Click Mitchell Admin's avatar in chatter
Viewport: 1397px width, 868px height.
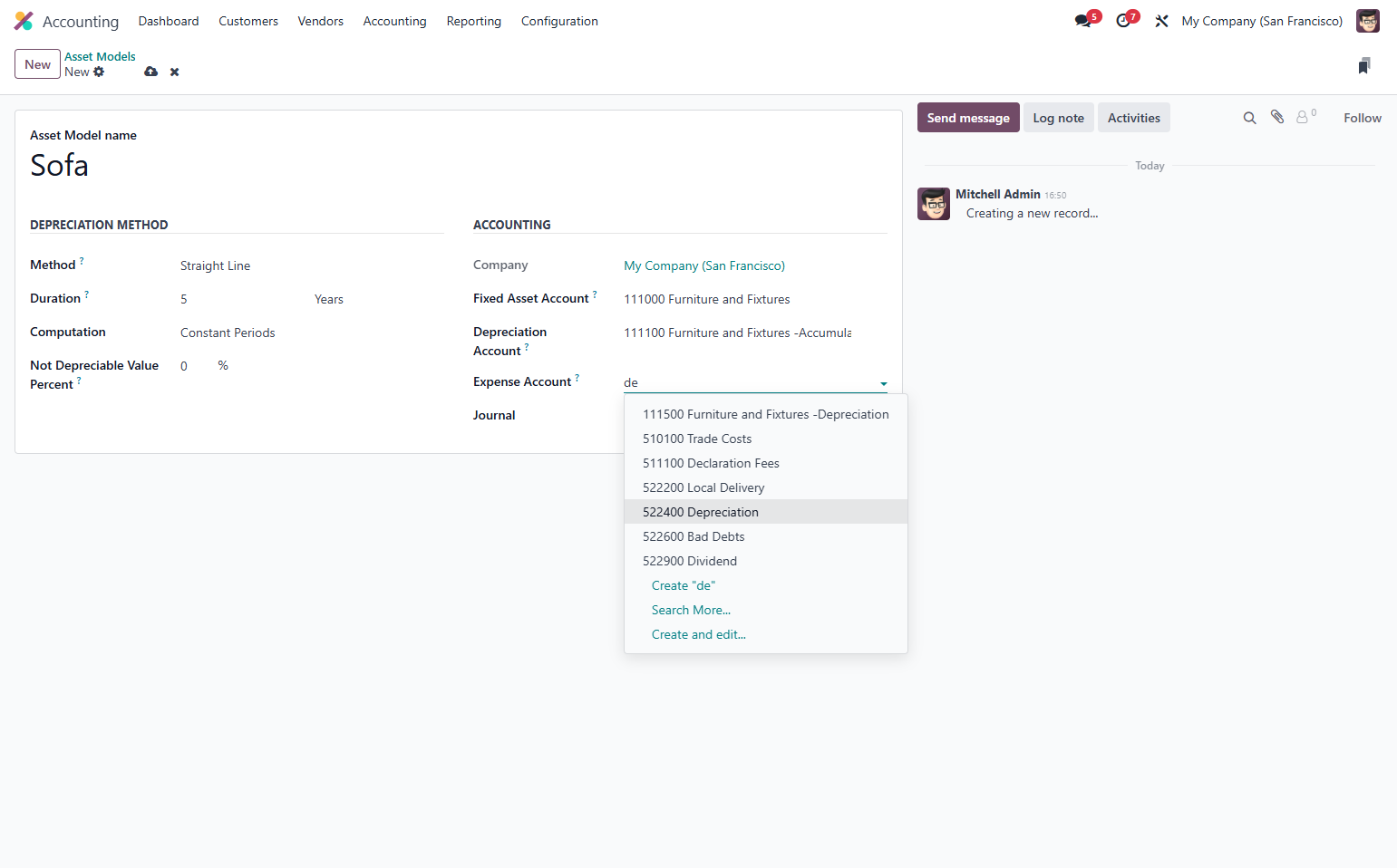pyautogui.click(x=934, y=204)
